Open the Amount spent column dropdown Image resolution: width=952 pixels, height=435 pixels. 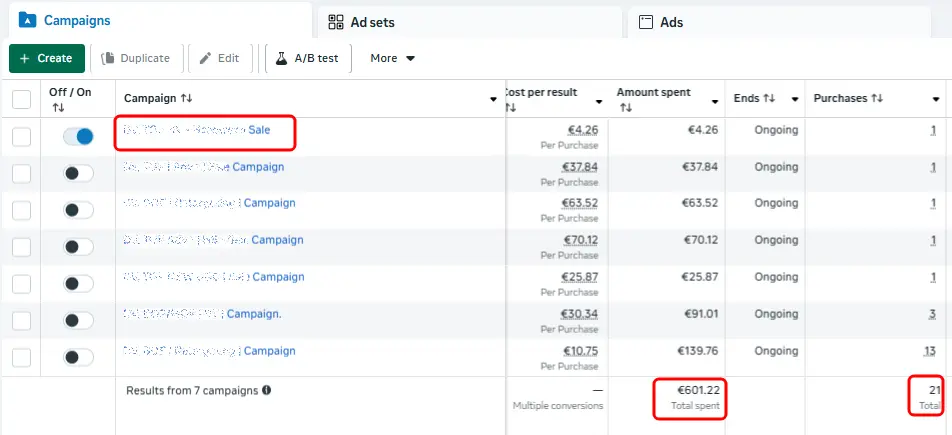click(715, 101)
